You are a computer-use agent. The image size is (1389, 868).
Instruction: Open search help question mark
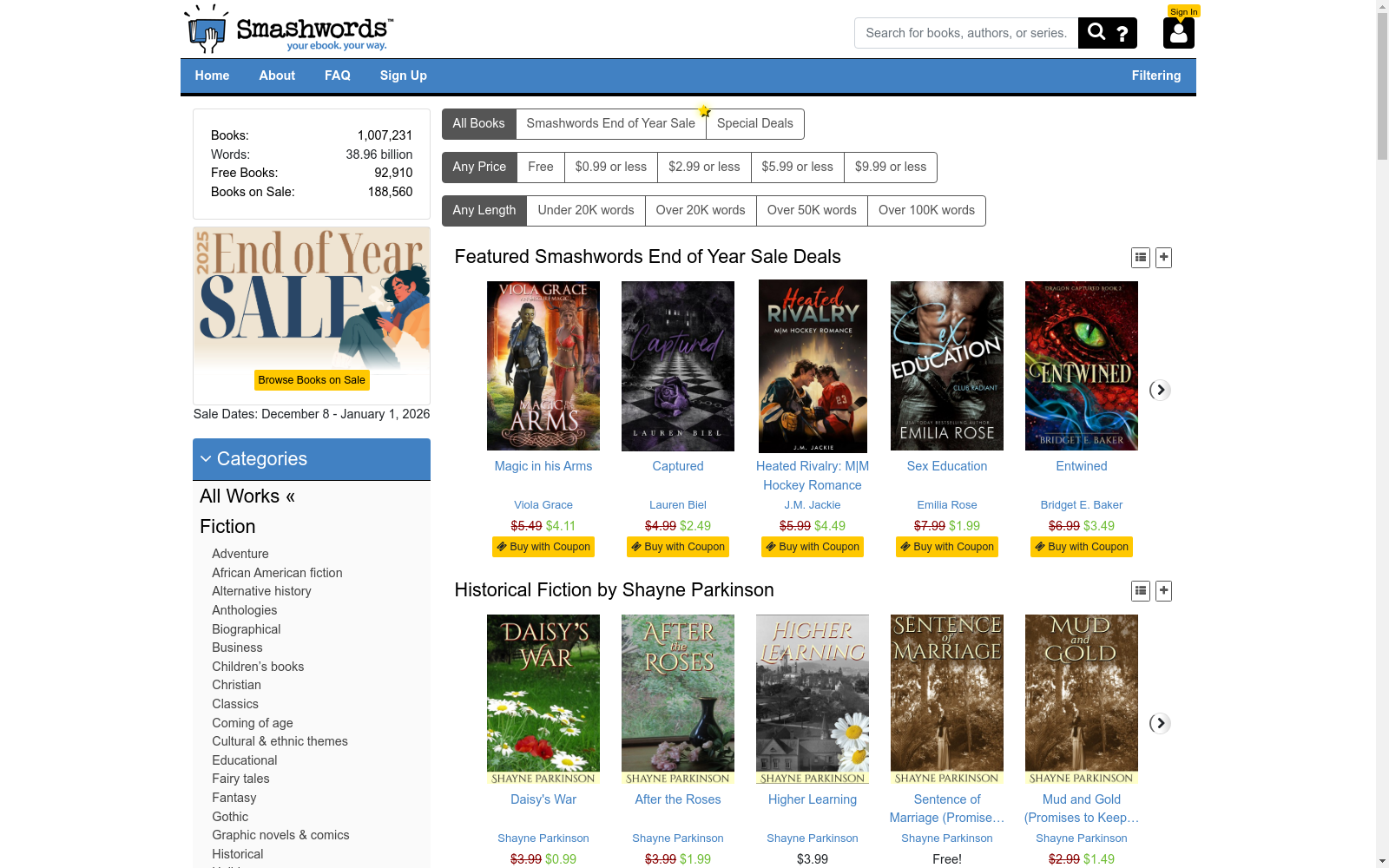[1122, 34]
